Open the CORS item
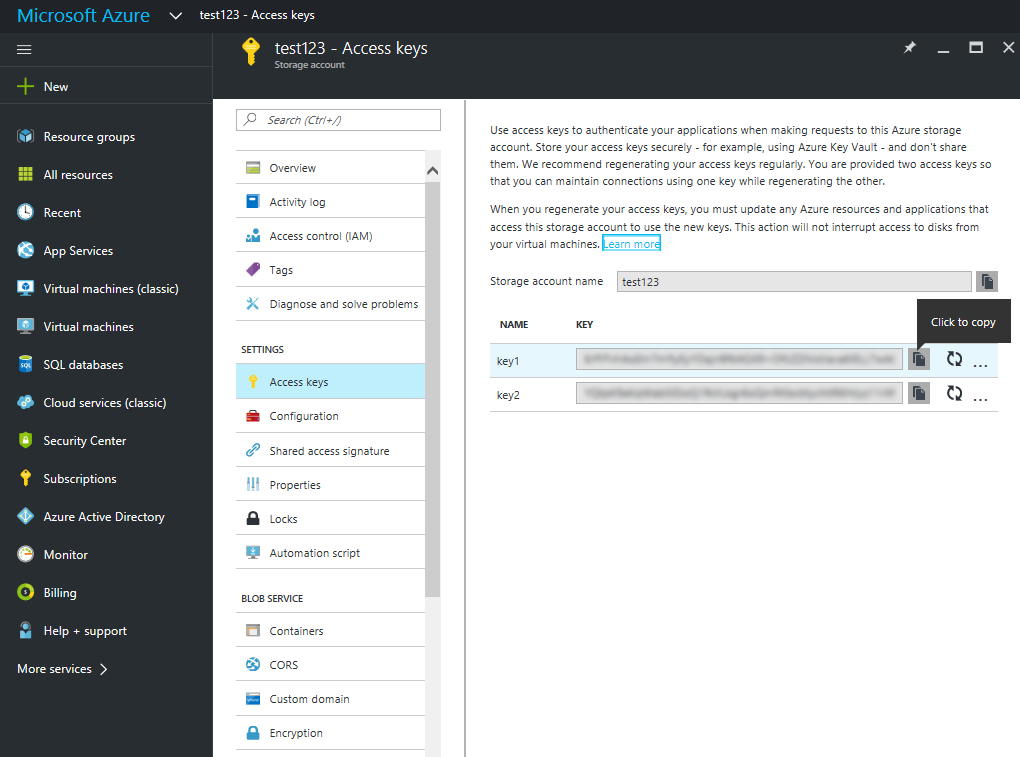Viewport: 1020px width, 757px height. click(x=330, y=665)
